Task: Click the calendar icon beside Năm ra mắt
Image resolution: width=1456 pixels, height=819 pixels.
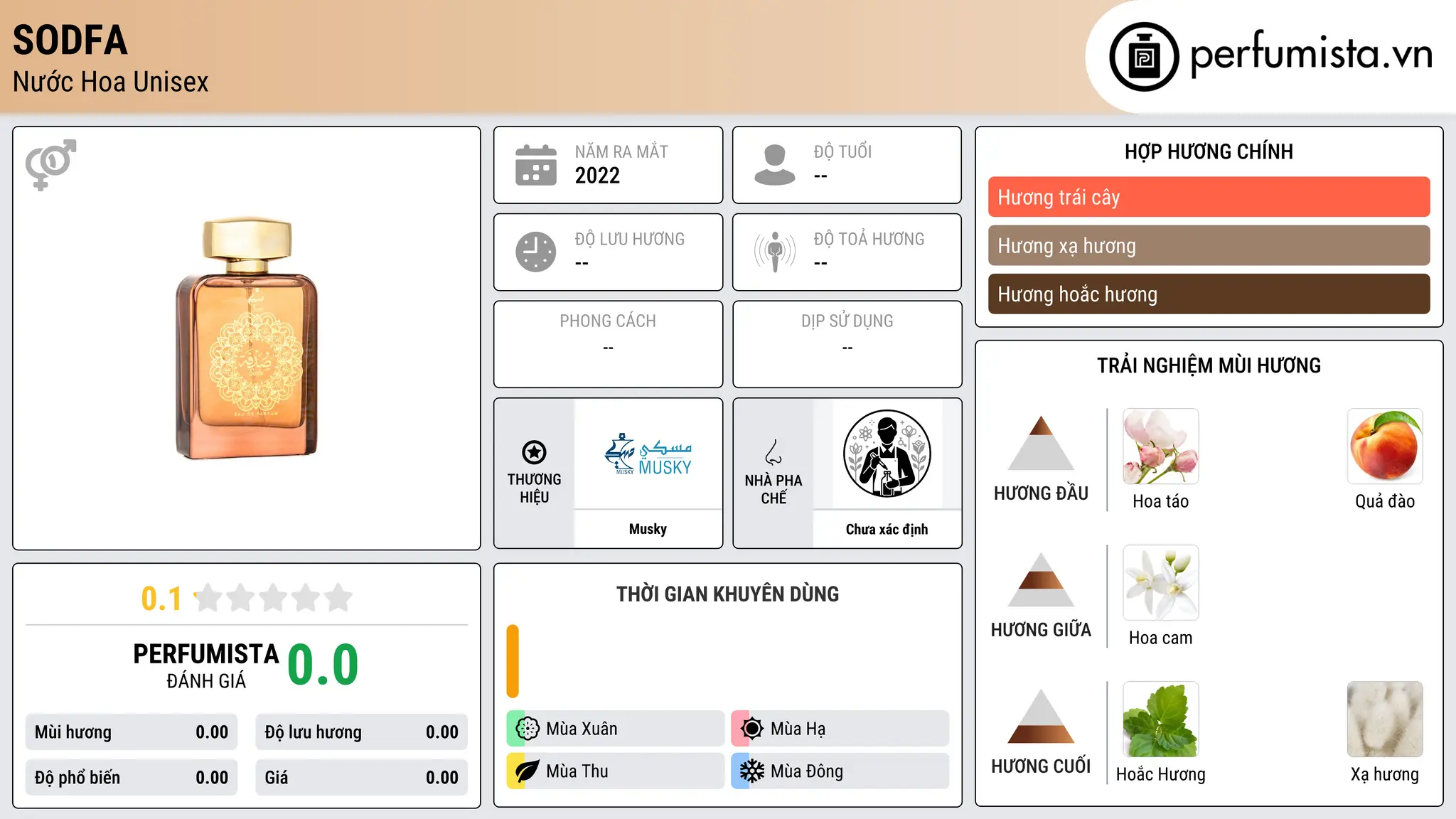Action: [x=536, y=165]
